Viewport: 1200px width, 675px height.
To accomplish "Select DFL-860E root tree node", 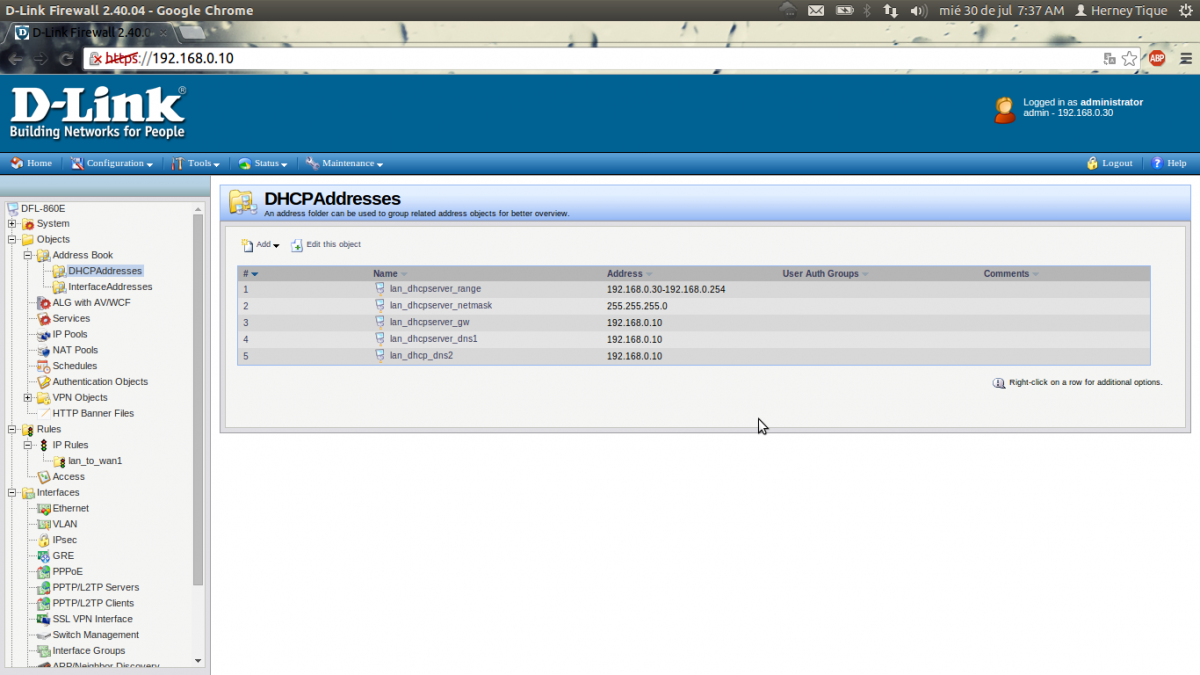I will tap(42, 208).
